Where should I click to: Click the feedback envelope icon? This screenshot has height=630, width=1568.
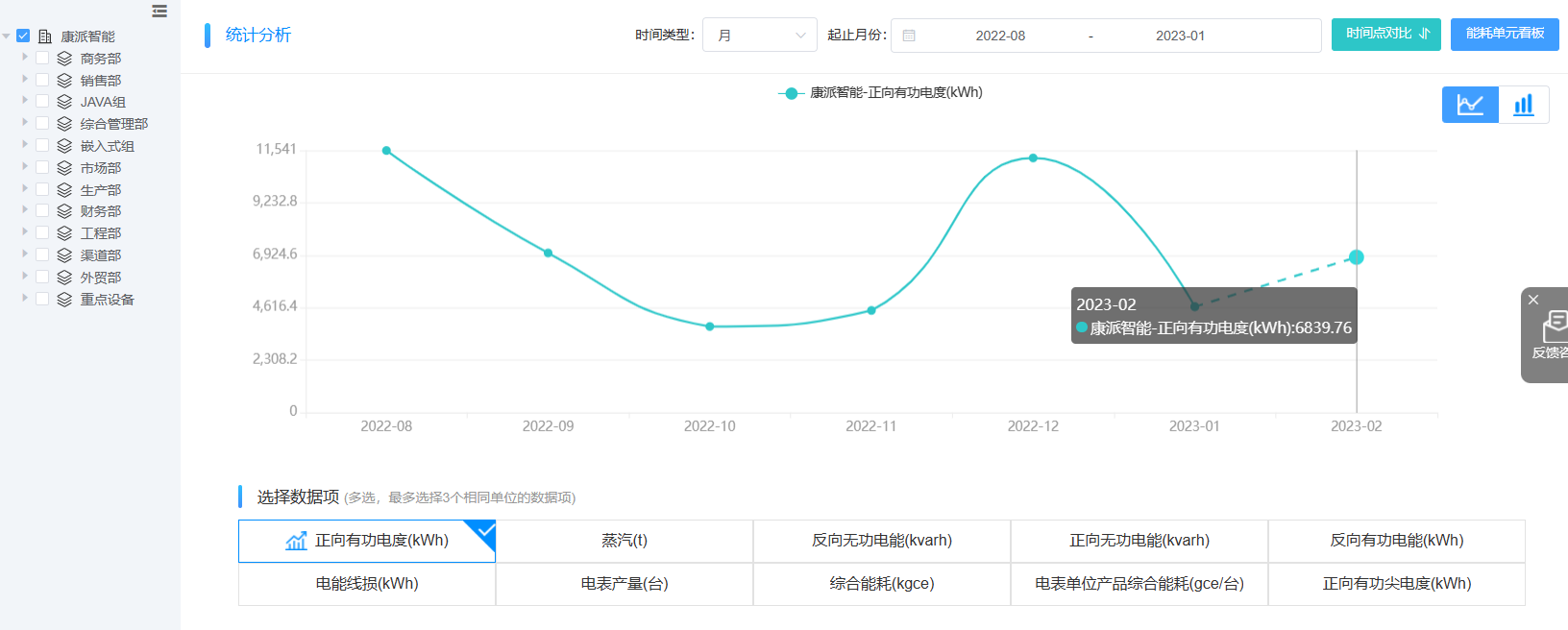[1553, 327]
